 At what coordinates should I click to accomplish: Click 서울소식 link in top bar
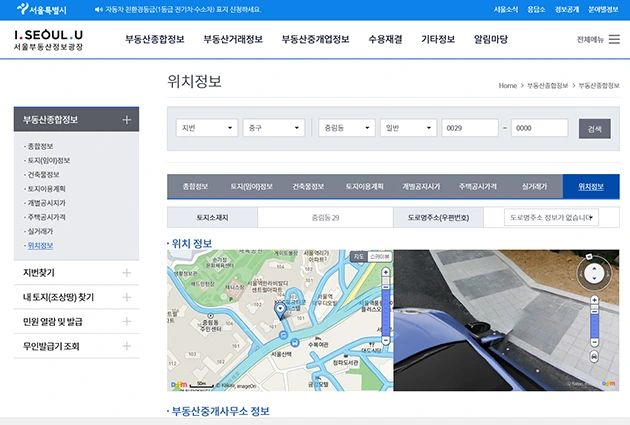[506, 9]
